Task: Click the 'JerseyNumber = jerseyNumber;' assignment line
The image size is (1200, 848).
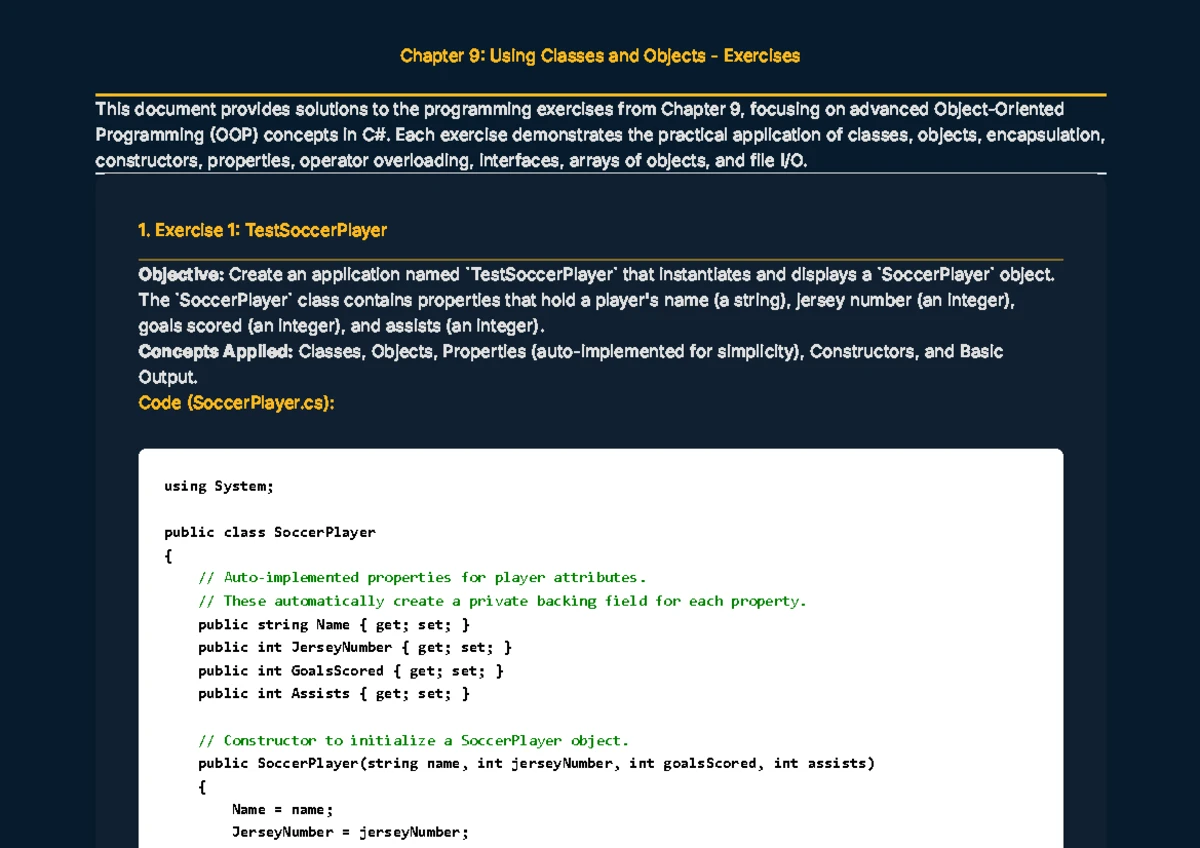Action: [x=349, y=832]
